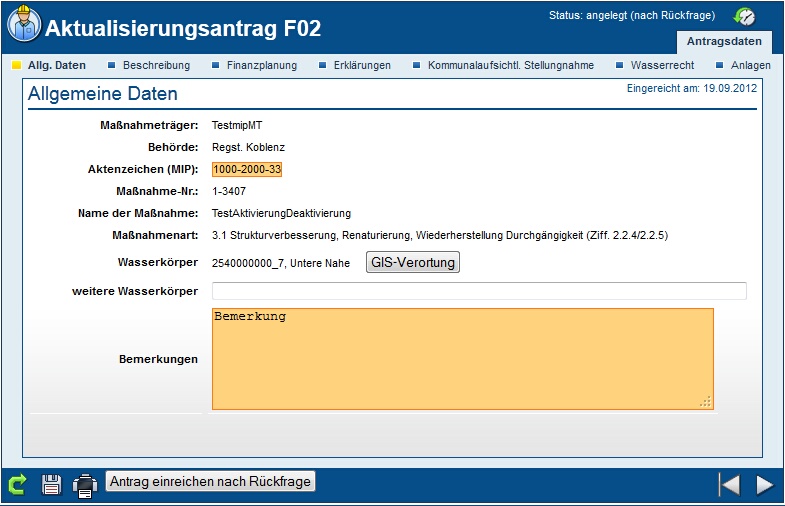Open Kommunalaufsichtl. Stellungnahme section

click(504, 65)
